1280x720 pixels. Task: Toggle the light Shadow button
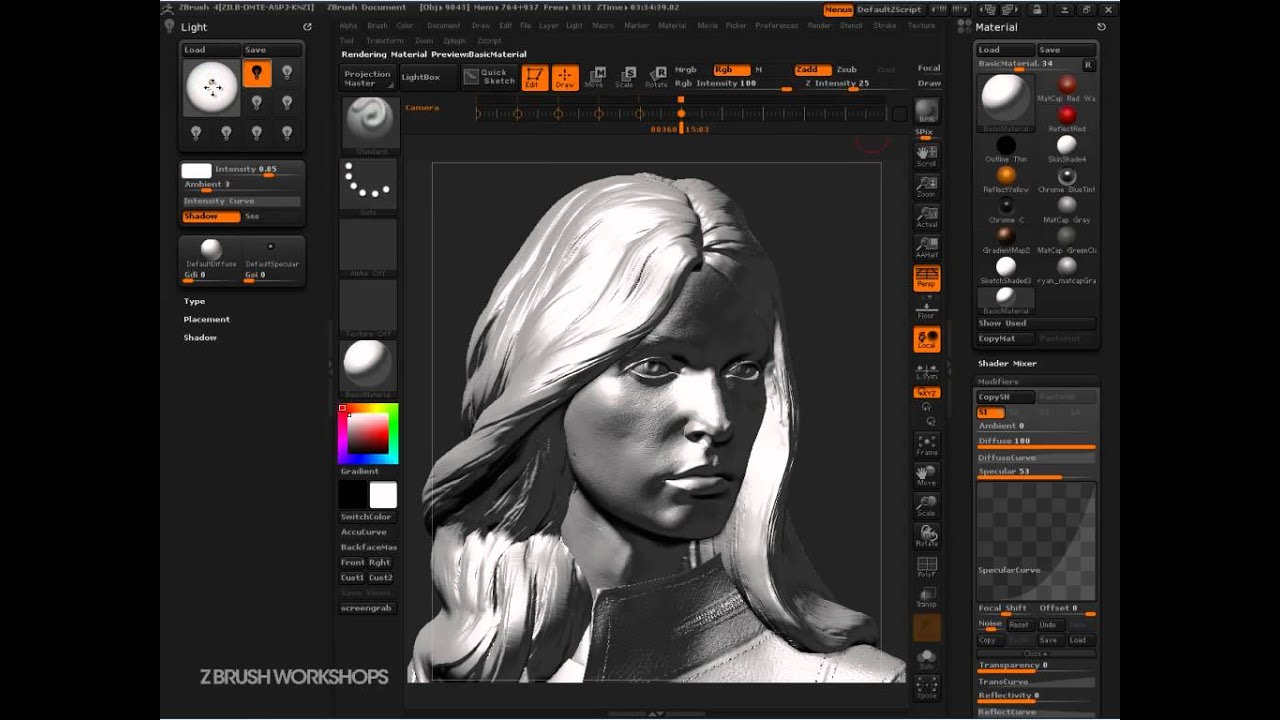click(211, 217)
